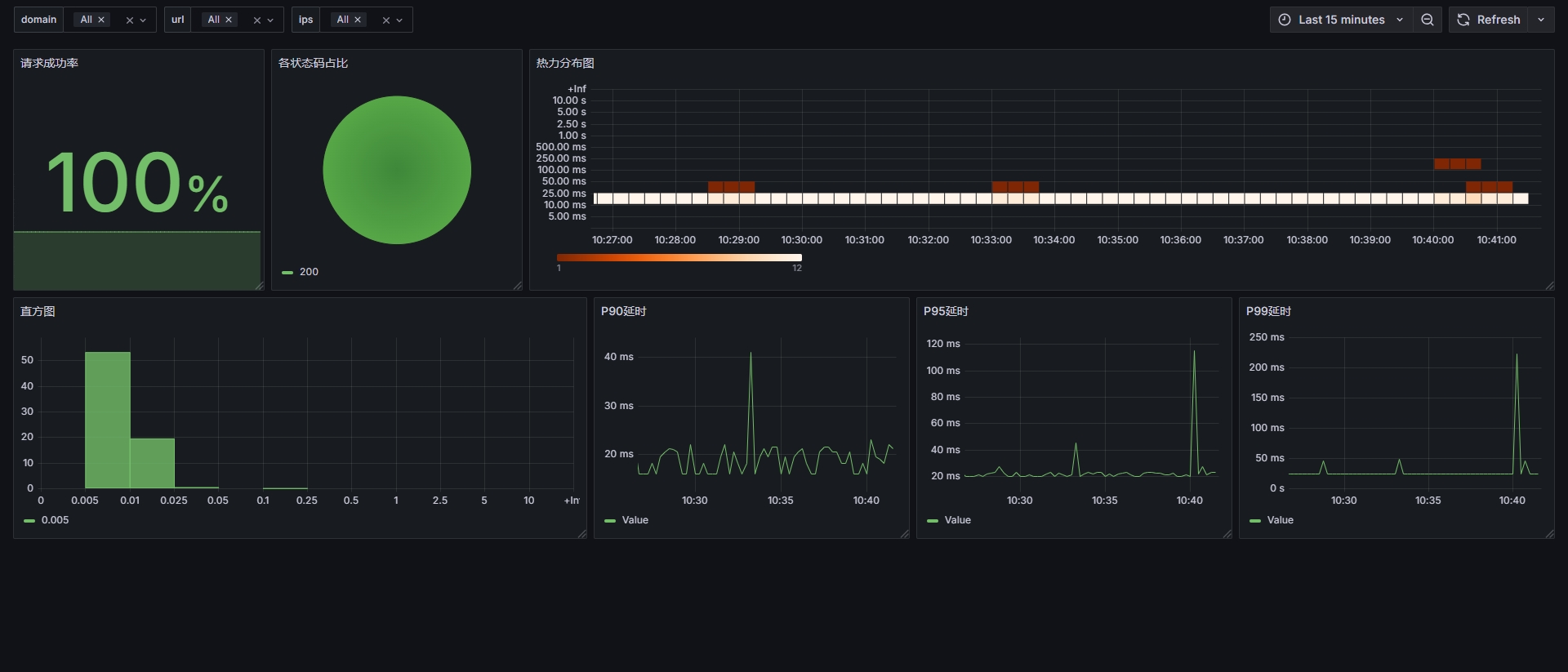Clear the ips filter with X icon
1568x672 pixels.
pos(385,20)
